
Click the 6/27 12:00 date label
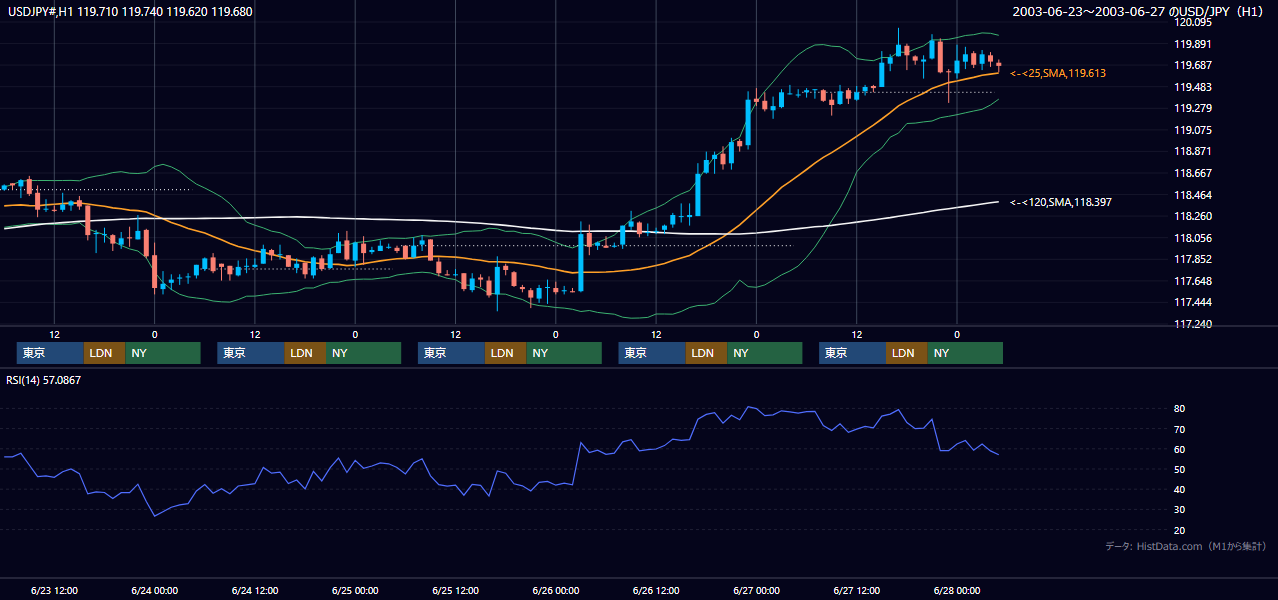857,590
